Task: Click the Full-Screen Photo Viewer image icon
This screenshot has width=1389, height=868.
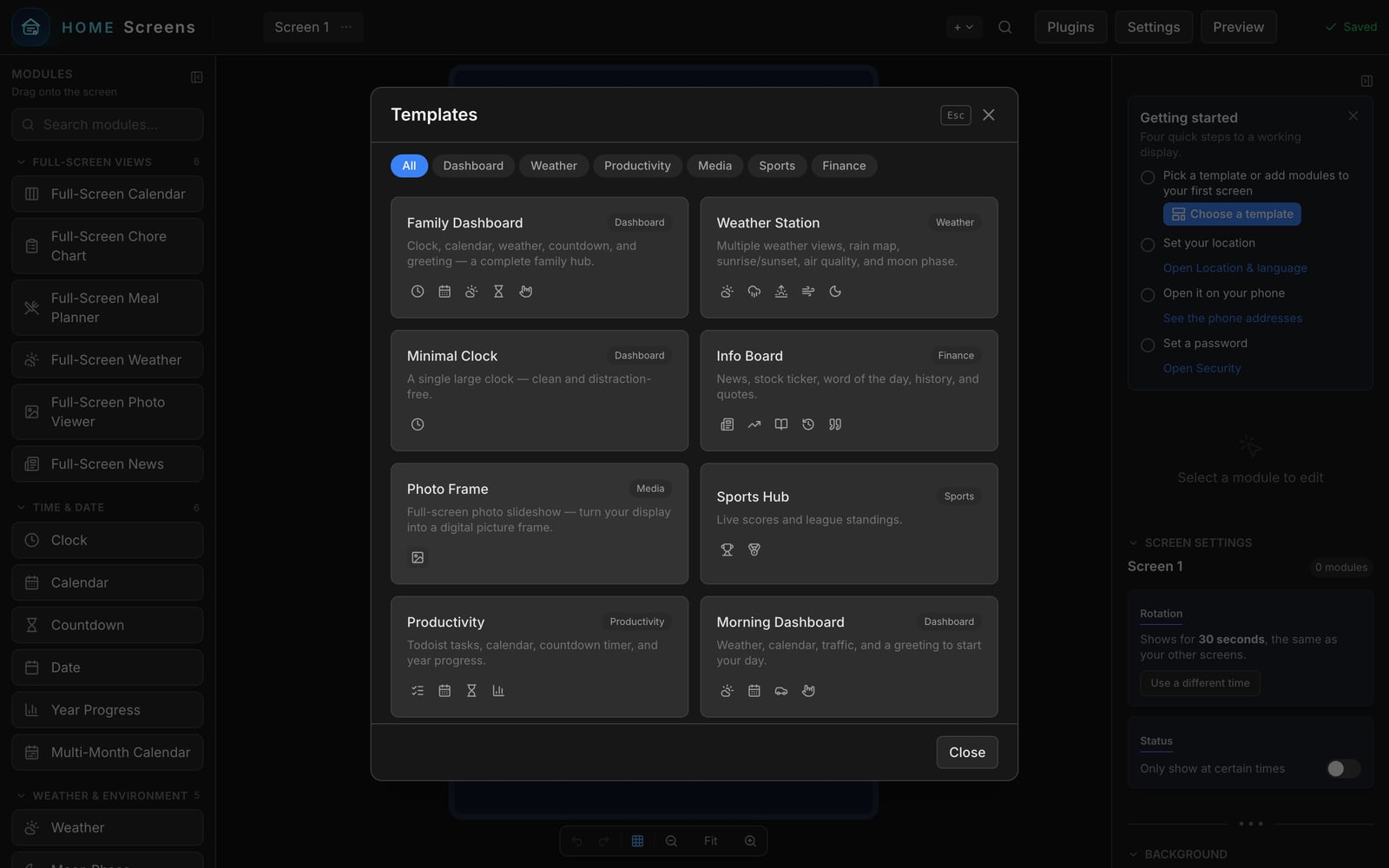Action: (32, 412)
